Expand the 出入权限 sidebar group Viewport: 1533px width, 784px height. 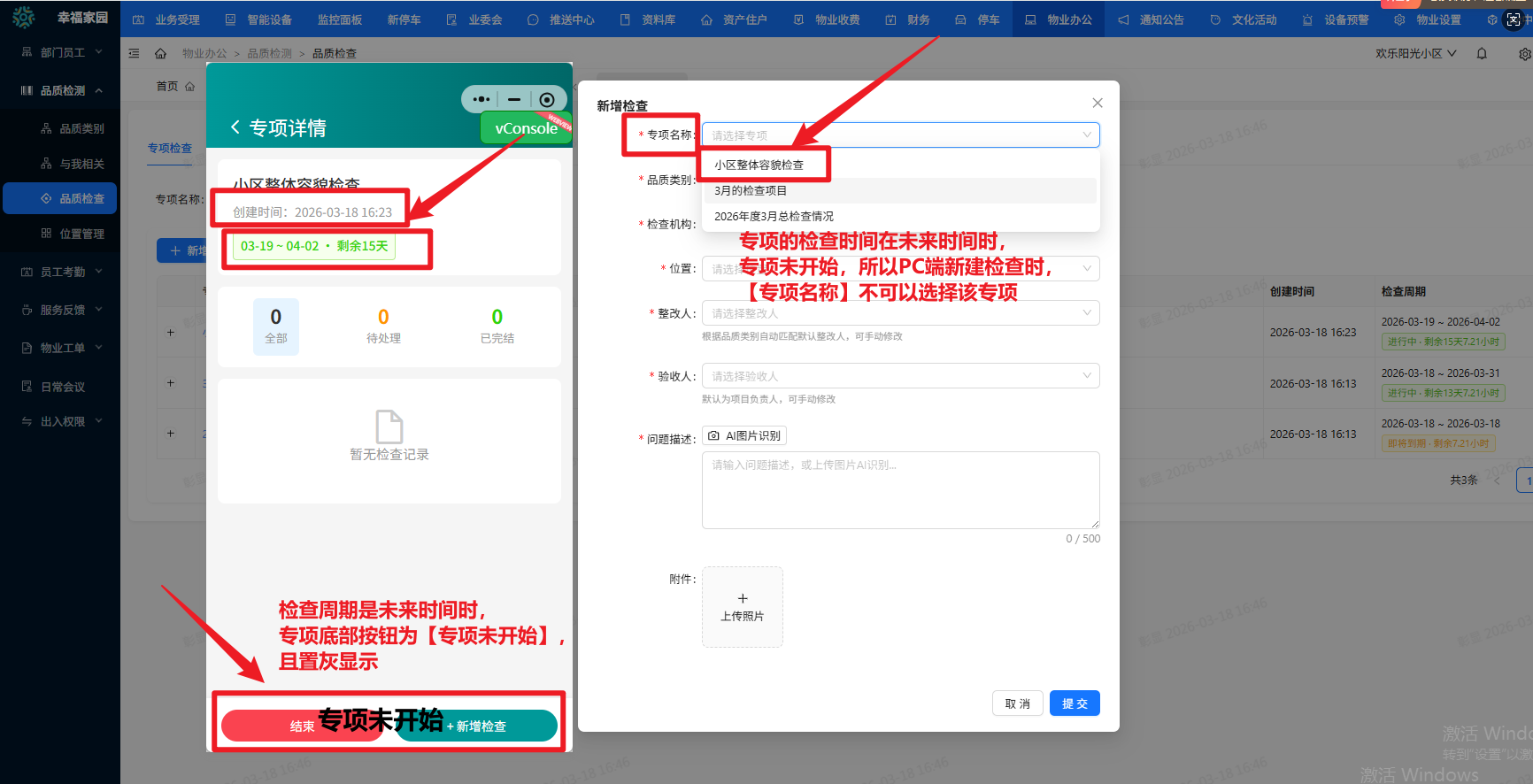click(x=60, y=421)
